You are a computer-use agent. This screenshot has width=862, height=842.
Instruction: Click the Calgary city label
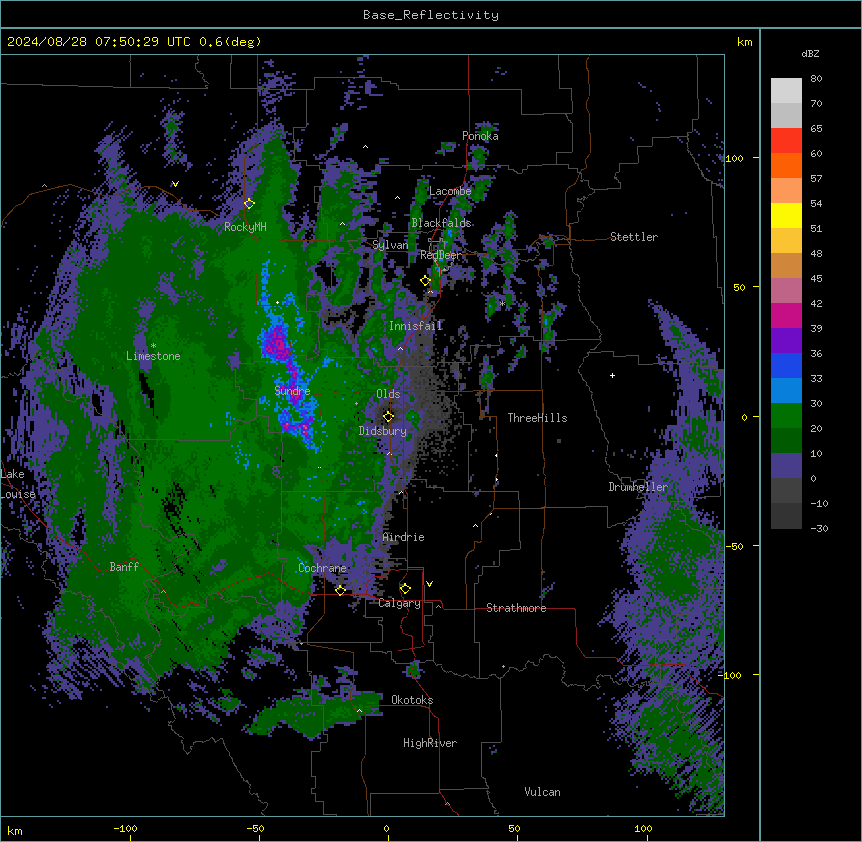click(399, 603)
